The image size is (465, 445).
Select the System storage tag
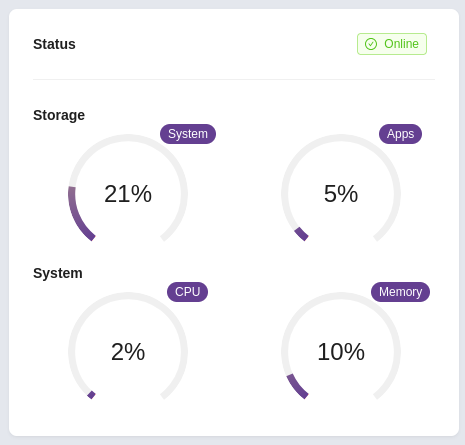[x=188, y=134]
